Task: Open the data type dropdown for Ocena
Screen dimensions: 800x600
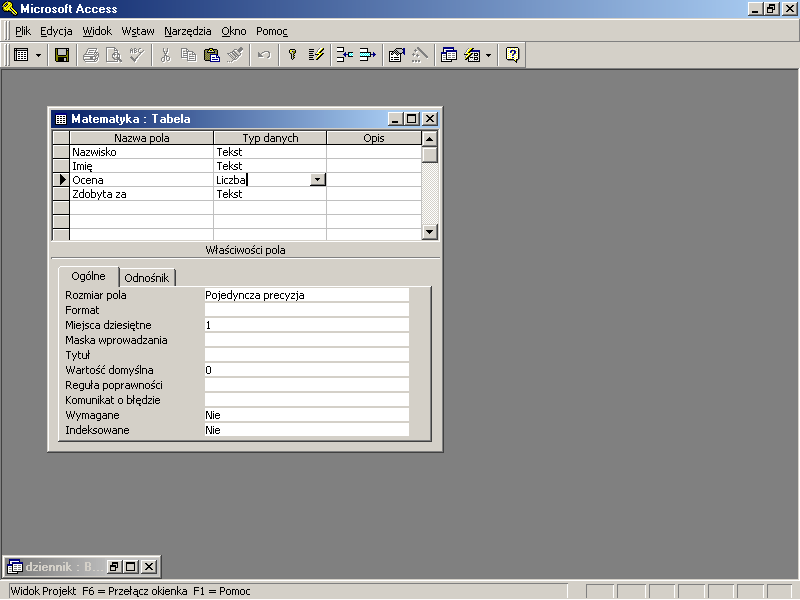Action: coord(317,180)
